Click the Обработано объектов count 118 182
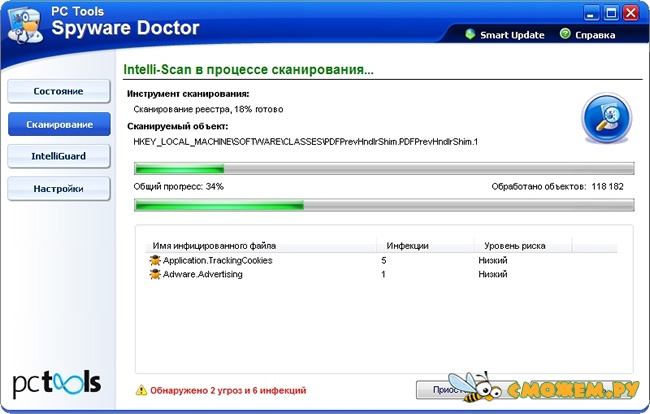The height and width of the screenshot is (414, 650). point(558,186)
